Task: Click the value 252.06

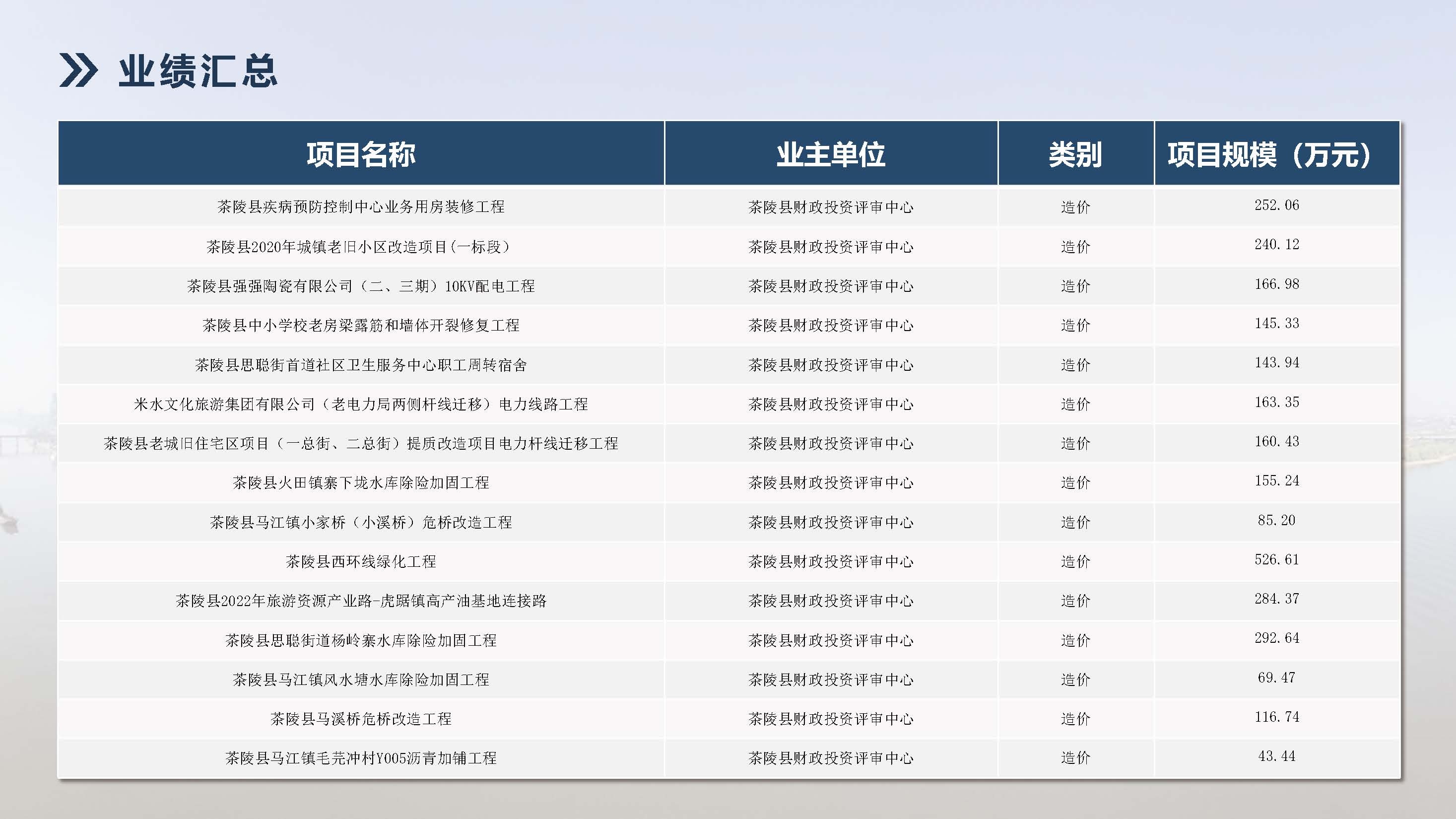Action: click(1277, 205)
